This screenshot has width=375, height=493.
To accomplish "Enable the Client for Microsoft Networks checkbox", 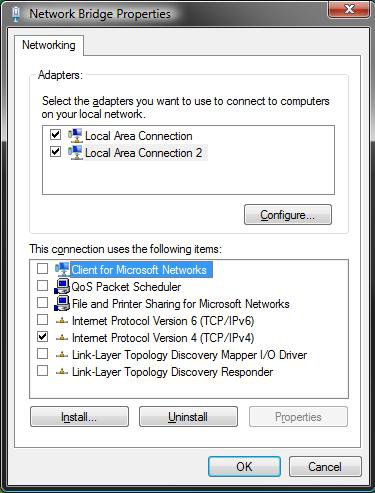I will [x=42, y=268].
